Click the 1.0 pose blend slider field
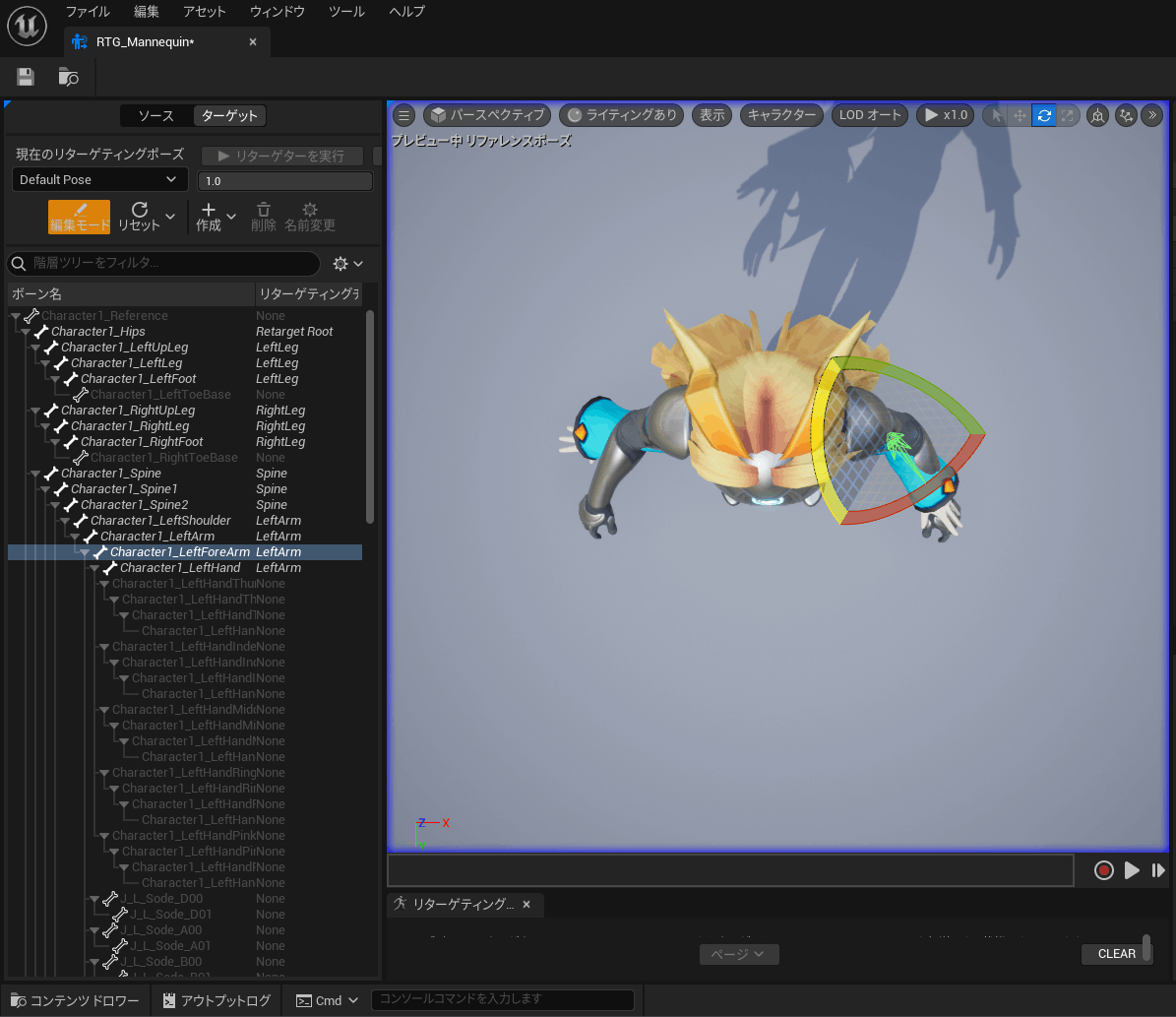1176x1017 pixels. [285, 181]
